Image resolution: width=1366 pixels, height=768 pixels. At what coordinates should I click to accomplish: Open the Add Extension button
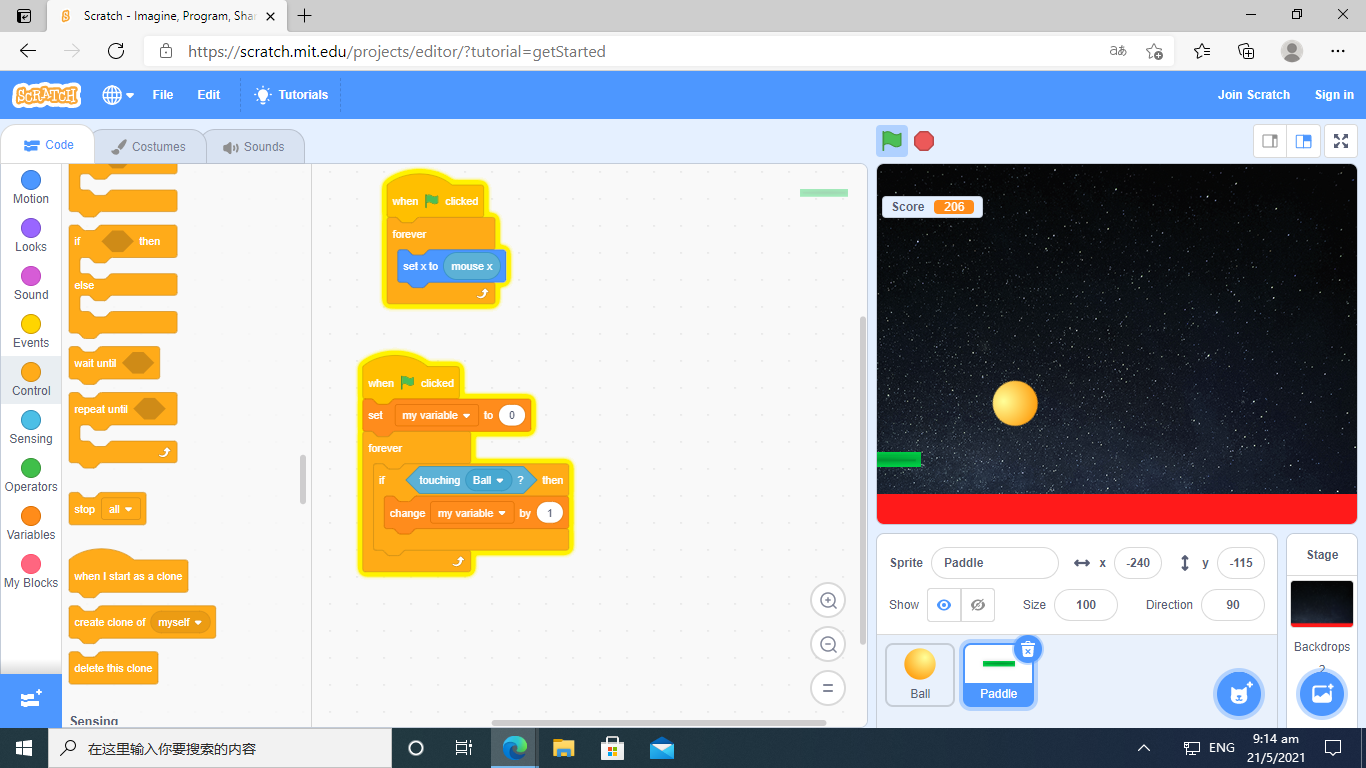tap(30, 699)
